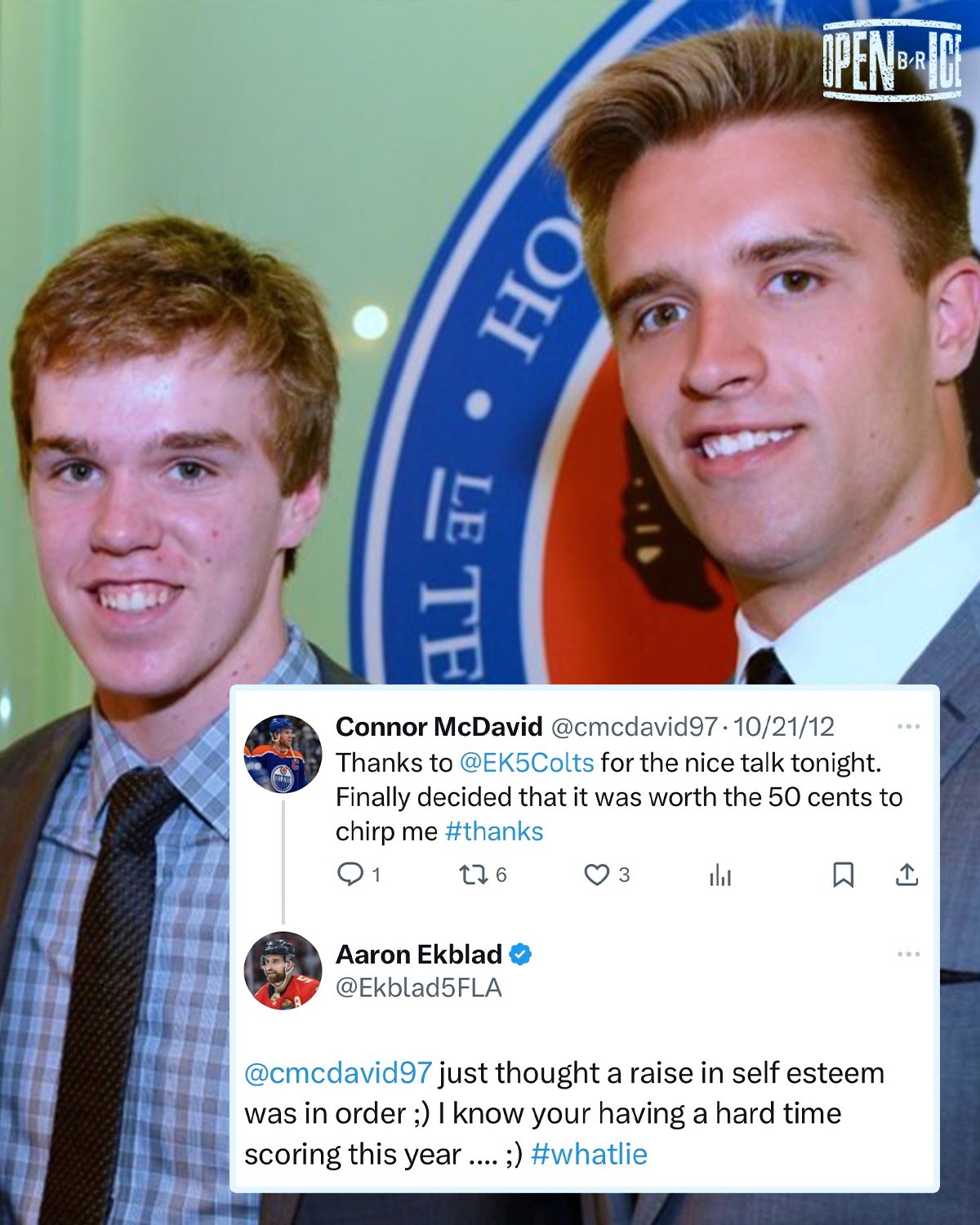Viewport: 980px width, 1225px height.
Task: Click the @Ekblad5FLA handle
Action: (419, 988)
